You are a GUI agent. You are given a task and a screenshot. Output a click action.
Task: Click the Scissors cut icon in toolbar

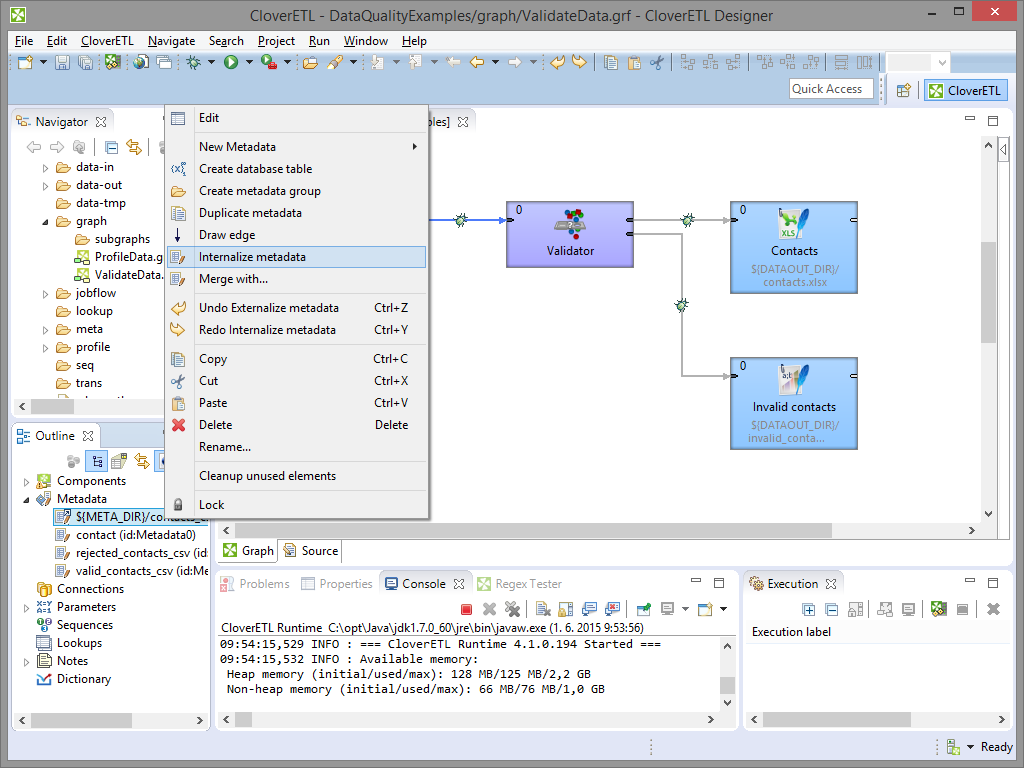(x=657, y=63)
